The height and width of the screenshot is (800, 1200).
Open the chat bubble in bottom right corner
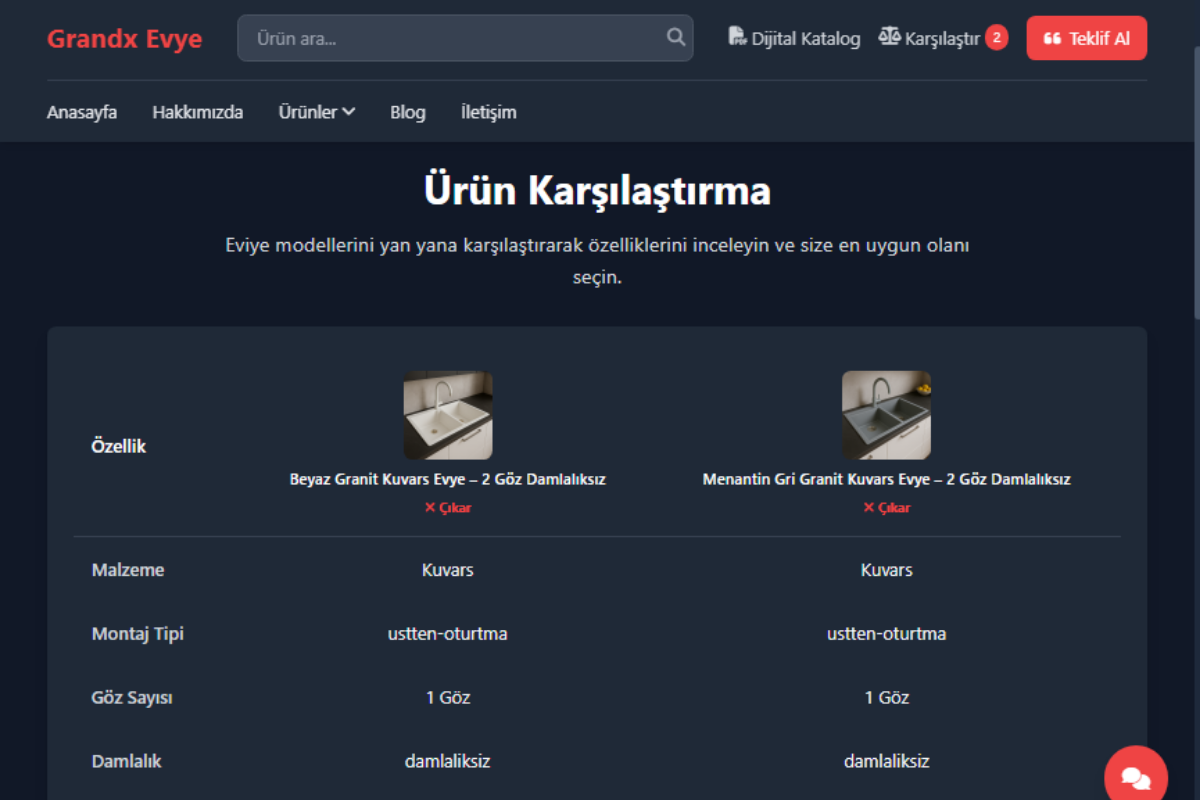pyautogui.click(x=1136, y=773)
